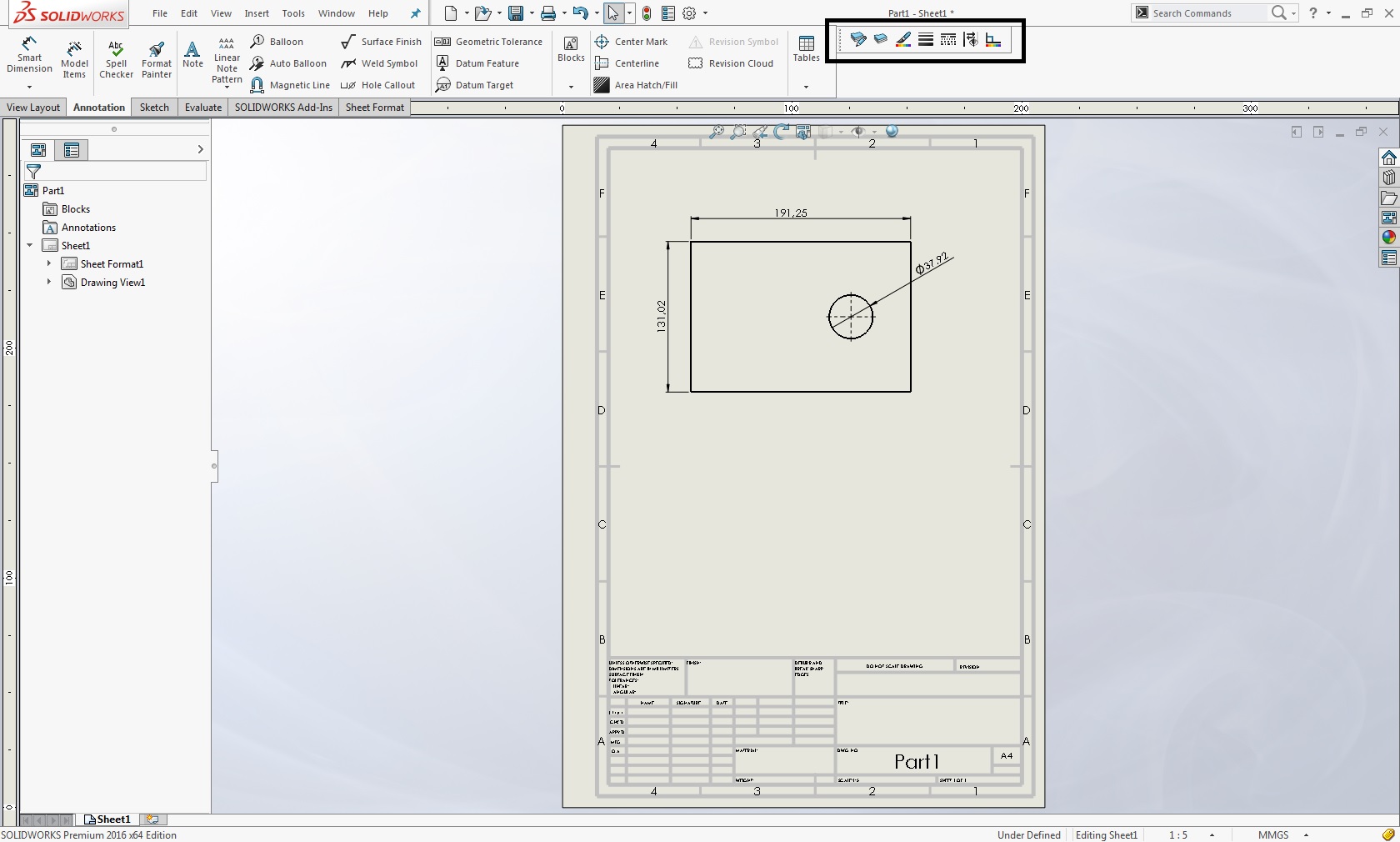Insert a Balloon annotation
The image size is (1400, 842).
277,42
